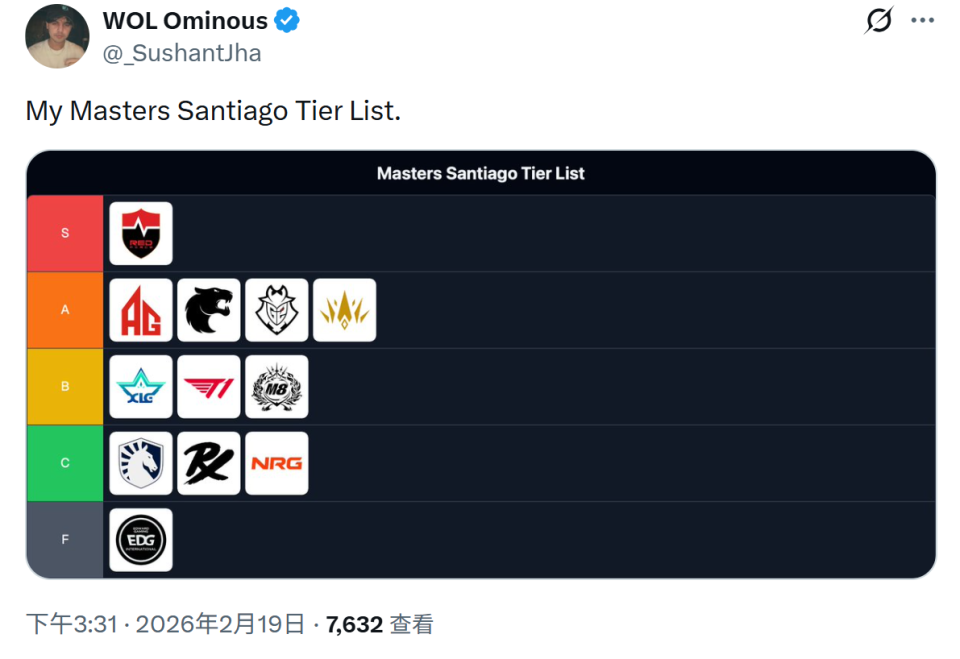Screen dimensions: 960x659
Task: Click the tweet timestamp 2026年2月19日
Action: [220, 625]
